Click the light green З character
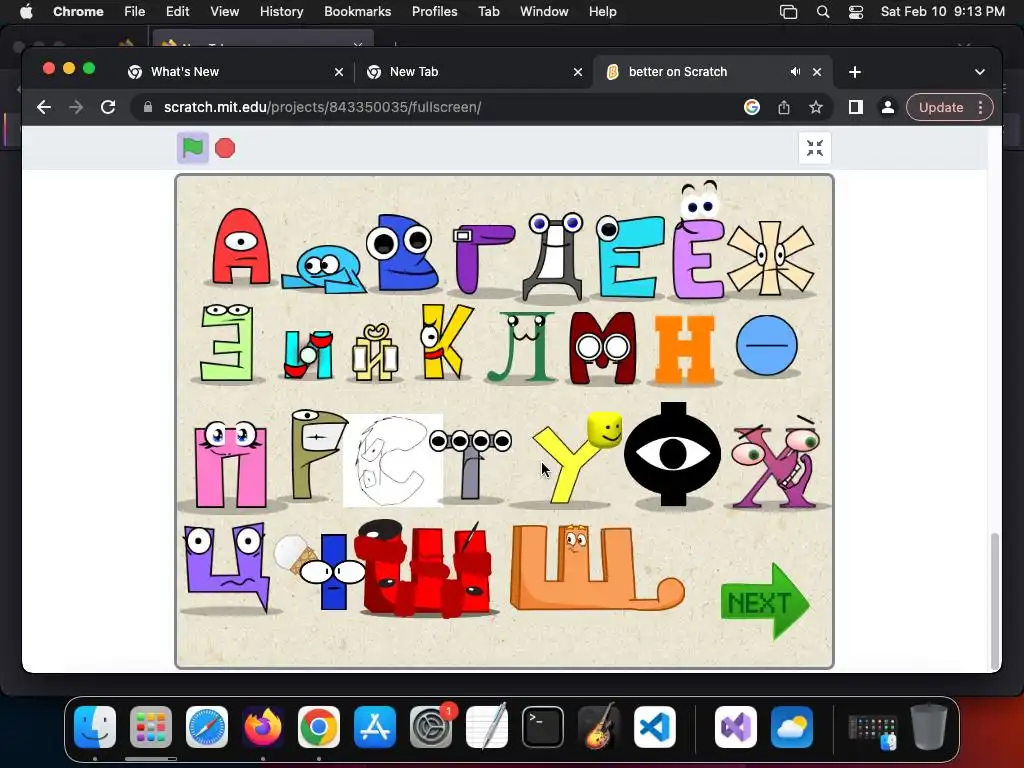The height and width of the screenshot is (768, 1024). coord(227,342)
